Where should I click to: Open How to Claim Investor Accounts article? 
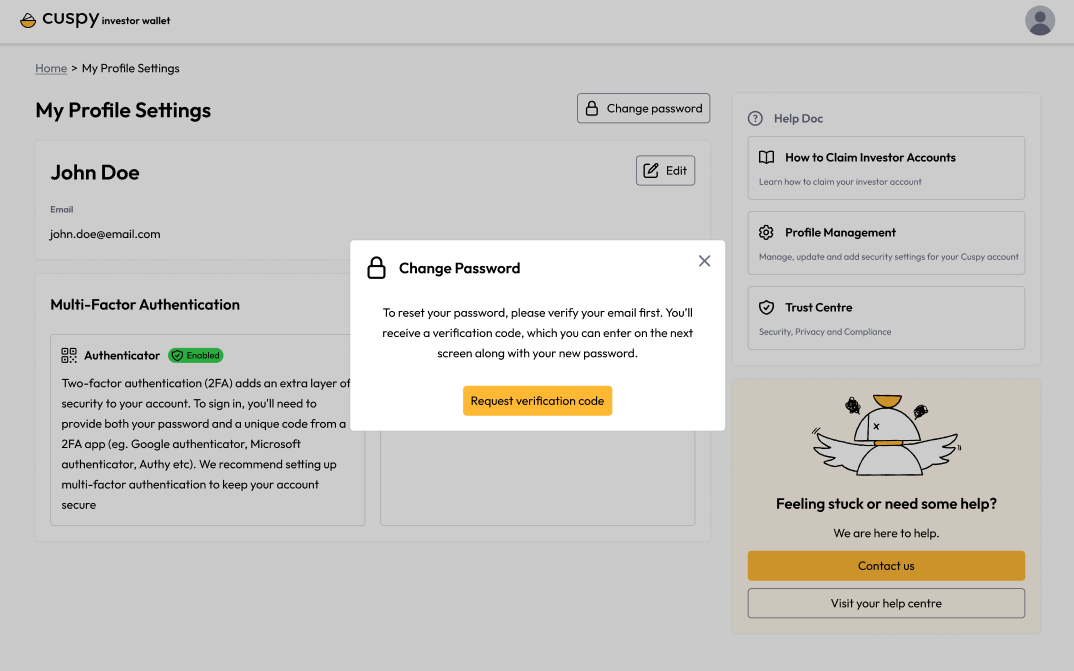point(886,168)
